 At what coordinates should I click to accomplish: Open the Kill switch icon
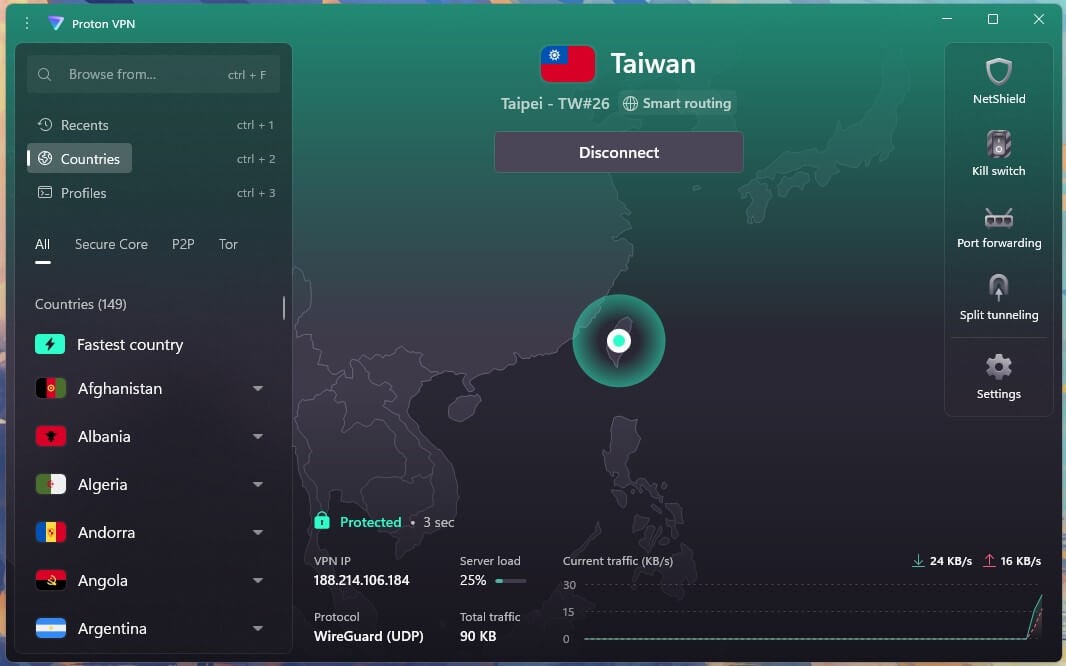[x=999, y=144]
